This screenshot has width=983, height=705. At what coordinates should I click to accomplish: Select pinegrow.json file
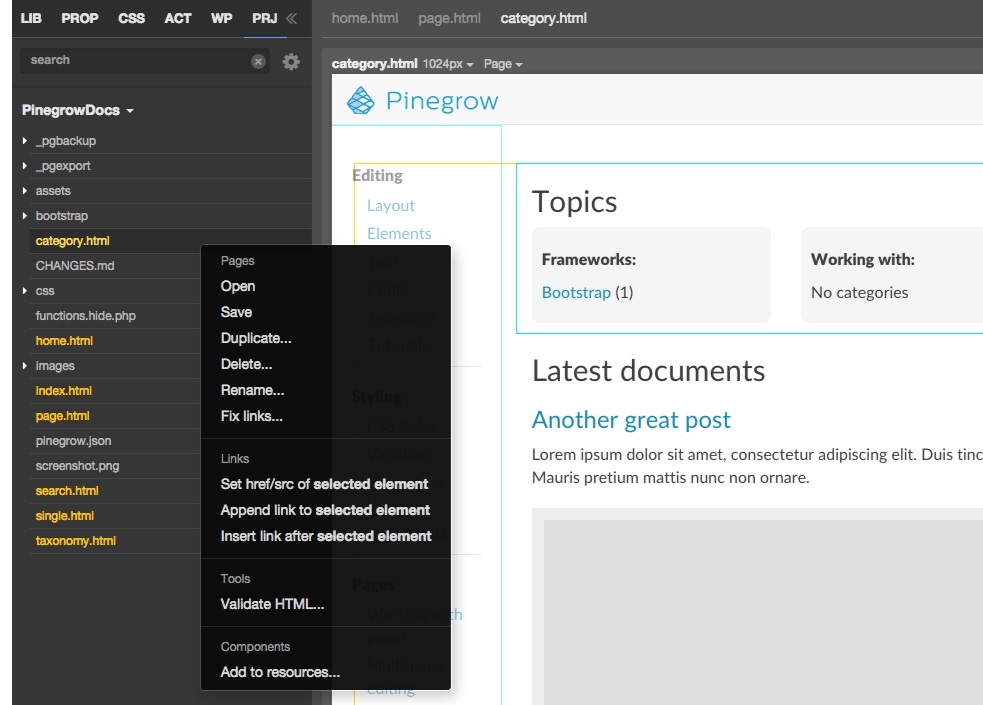(x=73, y=441)
